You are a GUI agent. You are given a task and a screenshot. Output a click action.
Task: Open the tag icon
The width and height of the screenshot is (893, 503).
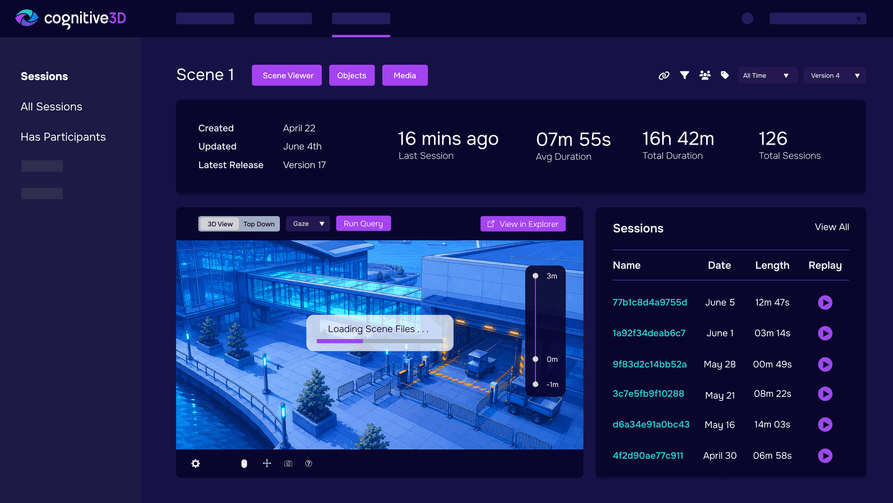click(x=724, y=75)
